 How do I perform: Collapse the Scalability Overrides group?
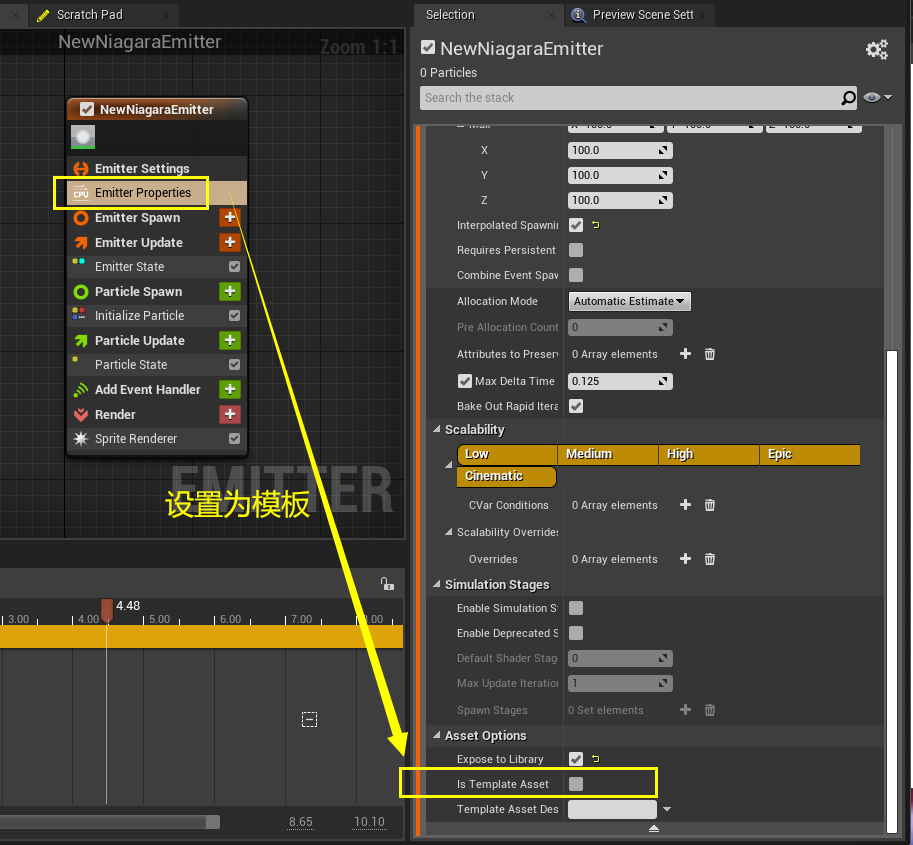coord(448,532)
